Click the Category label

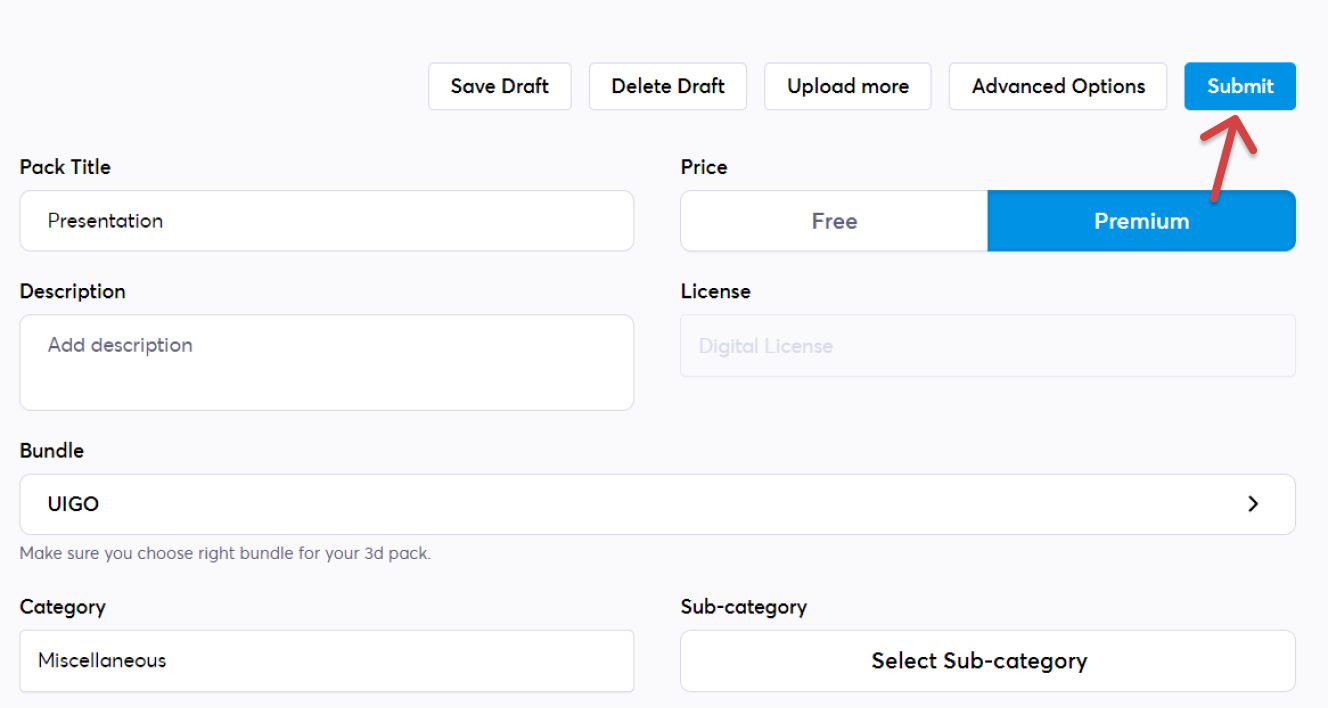point(62,606)
